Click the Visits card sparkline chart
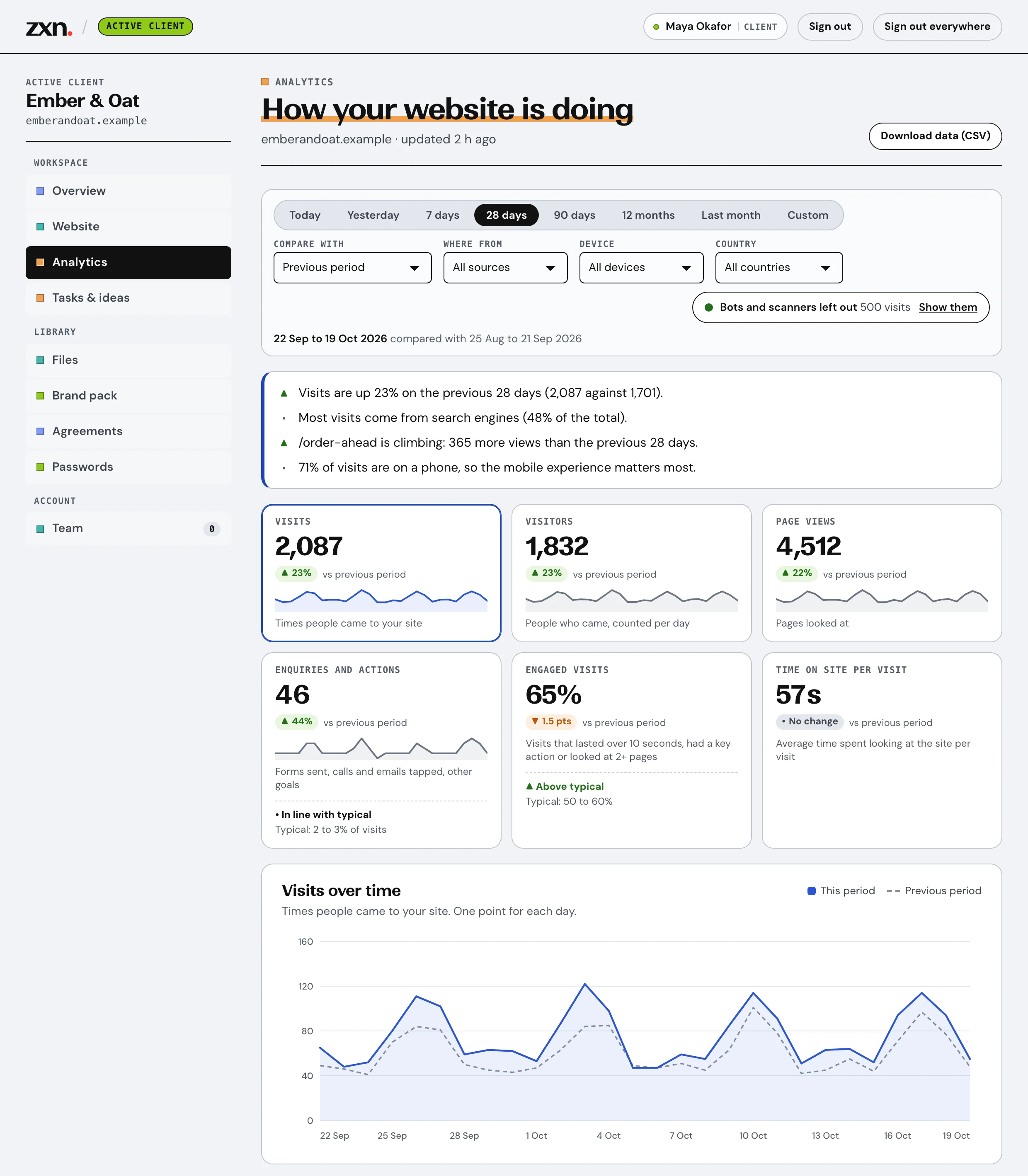The image size is (1028, 1176). pos(381,600)
